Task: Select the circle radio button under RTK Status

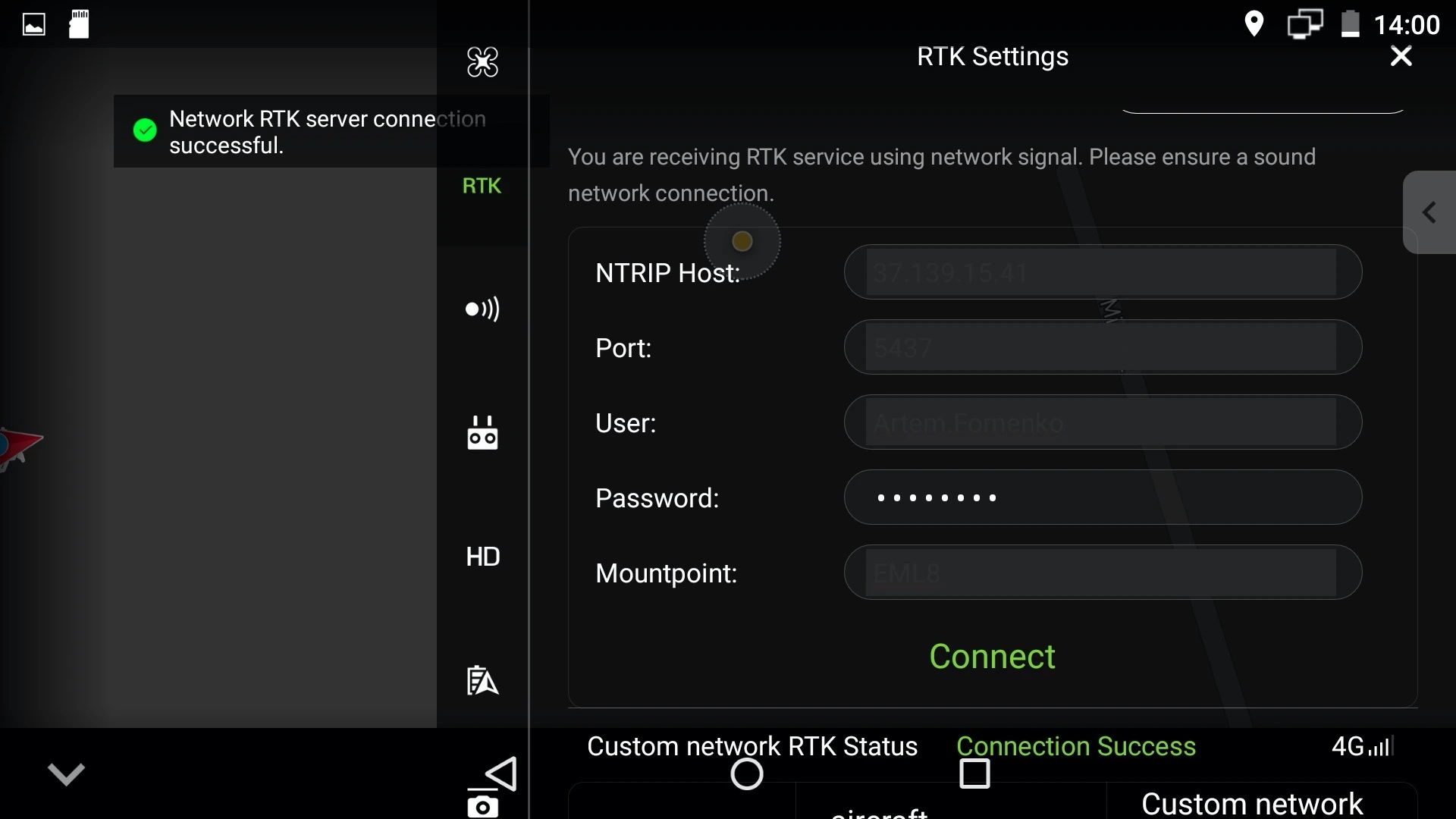Action: coord(747,773)
